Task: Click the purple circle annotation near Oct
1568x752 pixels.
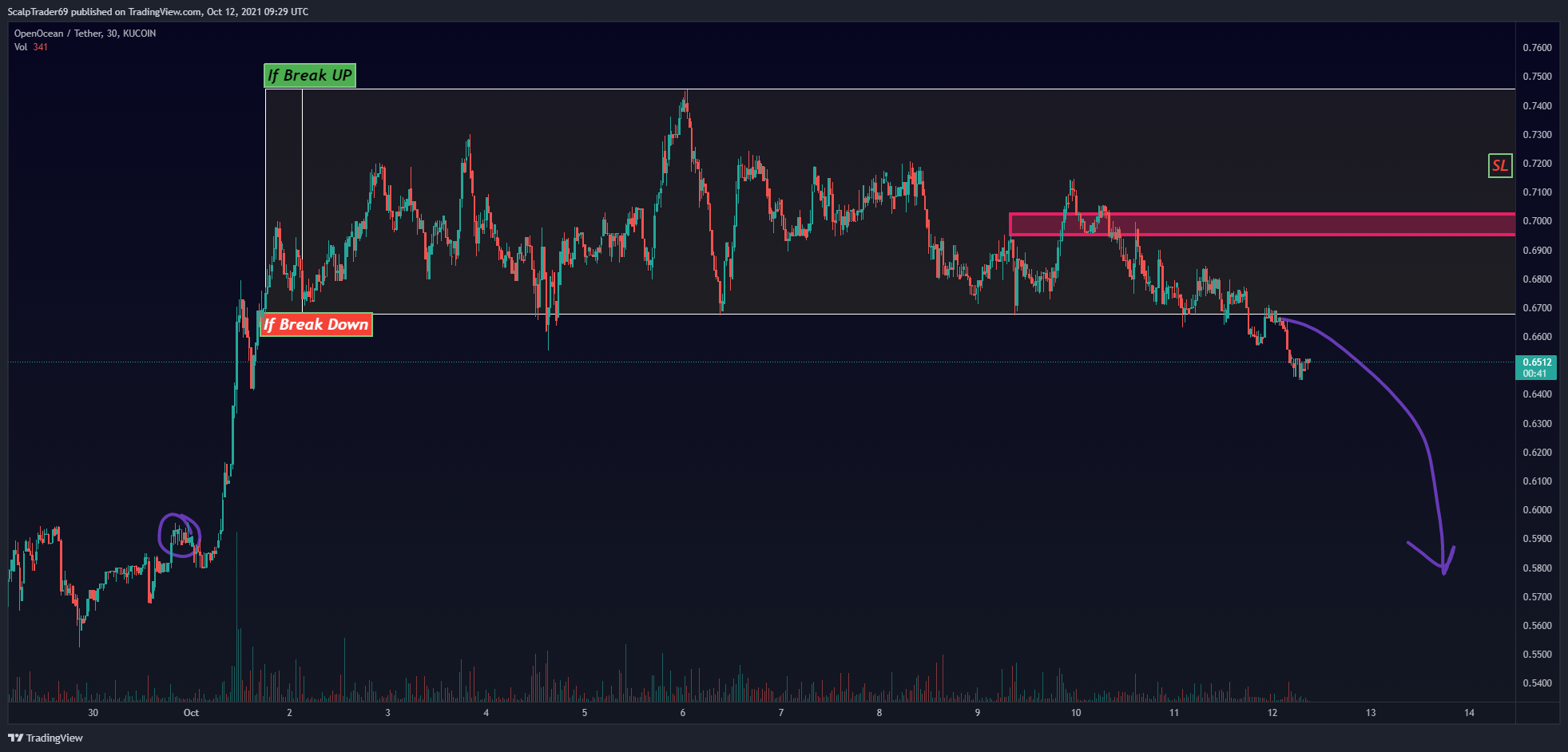Action: (179, 535)
